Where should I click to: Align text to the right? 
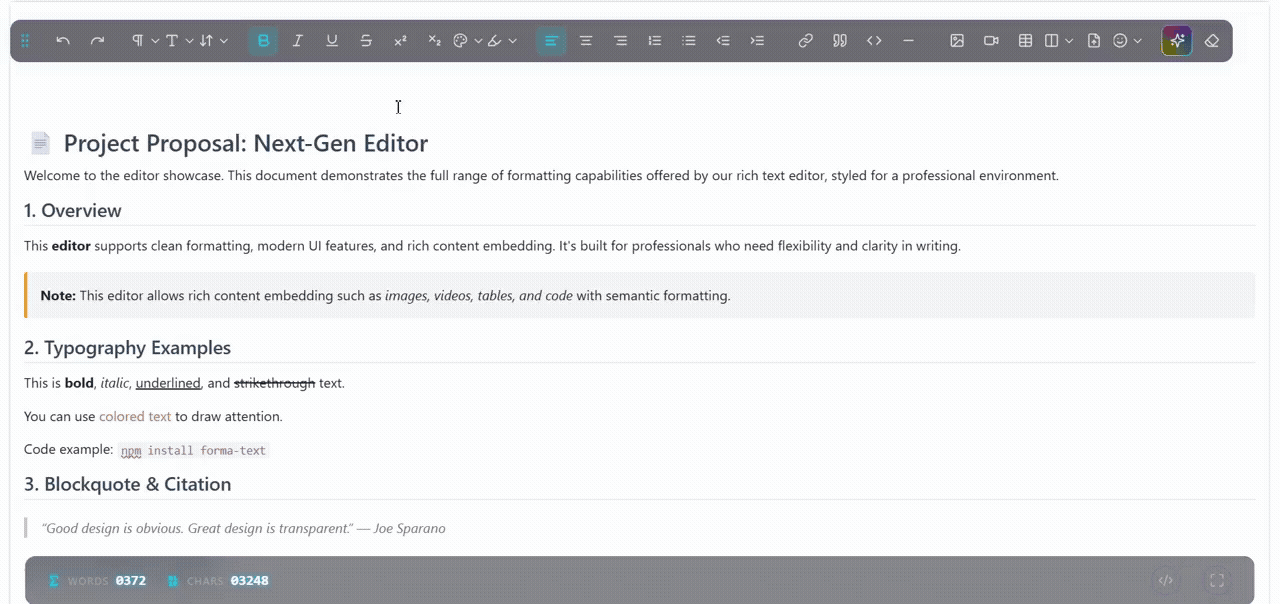620,41
